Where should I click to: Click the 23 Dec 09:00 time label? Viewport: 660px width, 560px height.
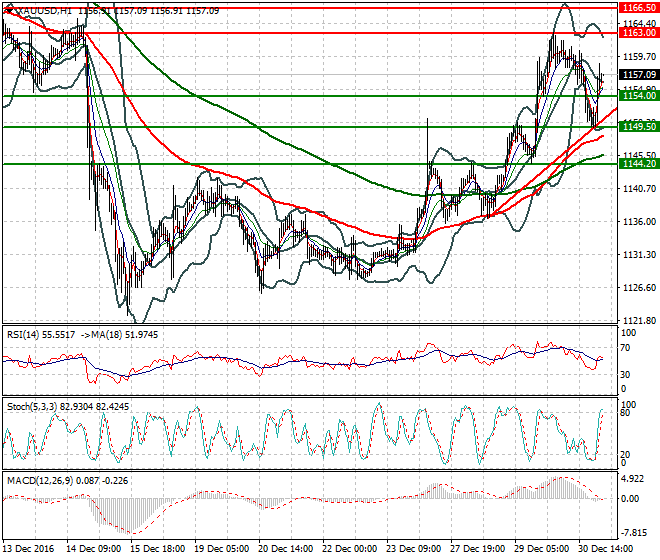[x=413, y=549]
